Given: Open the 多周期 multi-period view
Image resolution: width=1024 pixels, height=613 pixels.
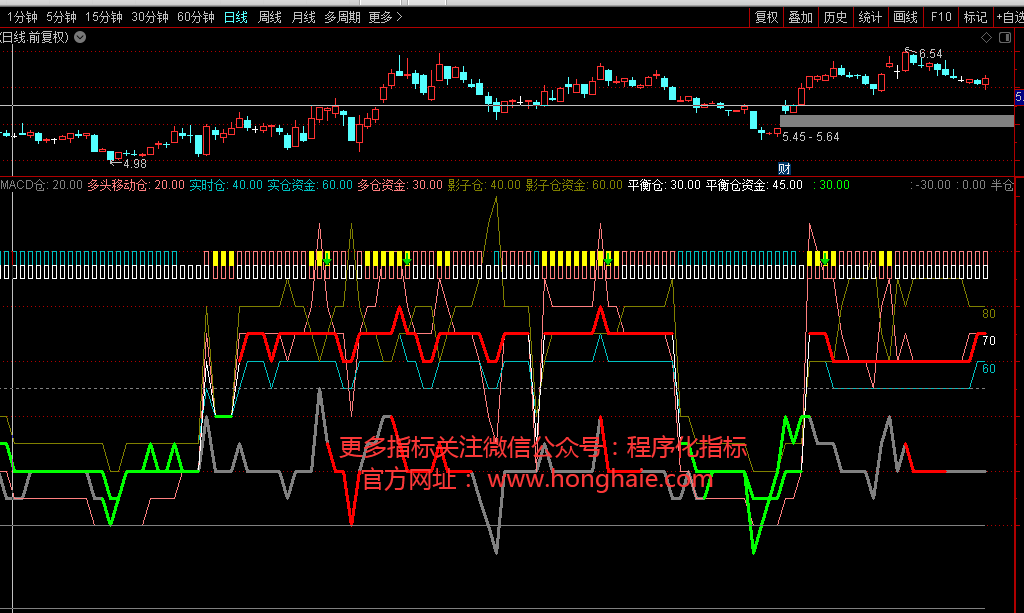Looking at the screenshot, I should (342, 17).
